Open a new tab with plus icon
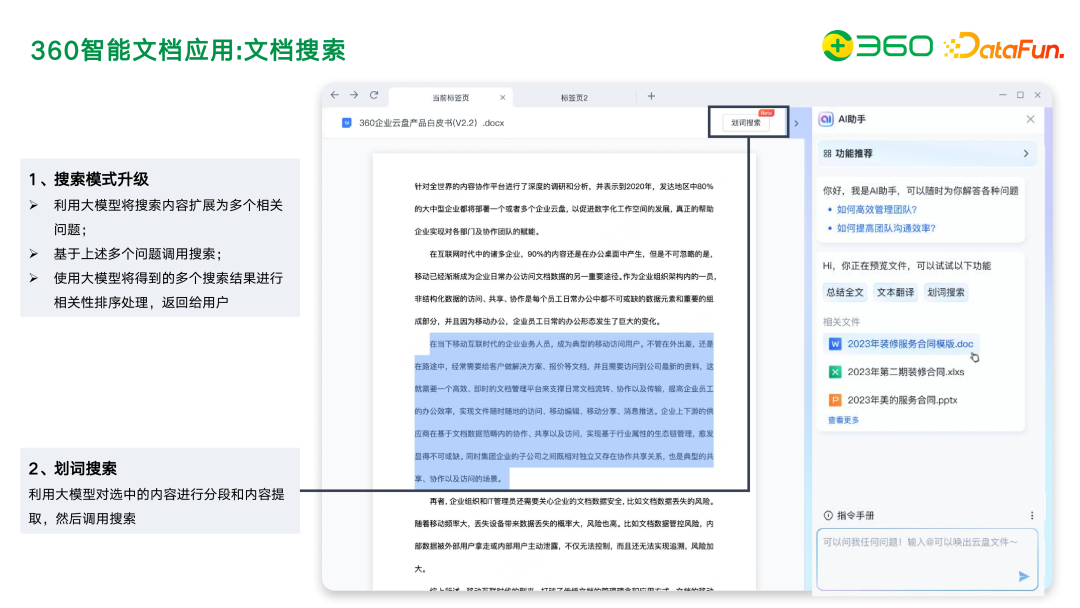This screenshot has width=1080, height=608. [x=651, y=96]
